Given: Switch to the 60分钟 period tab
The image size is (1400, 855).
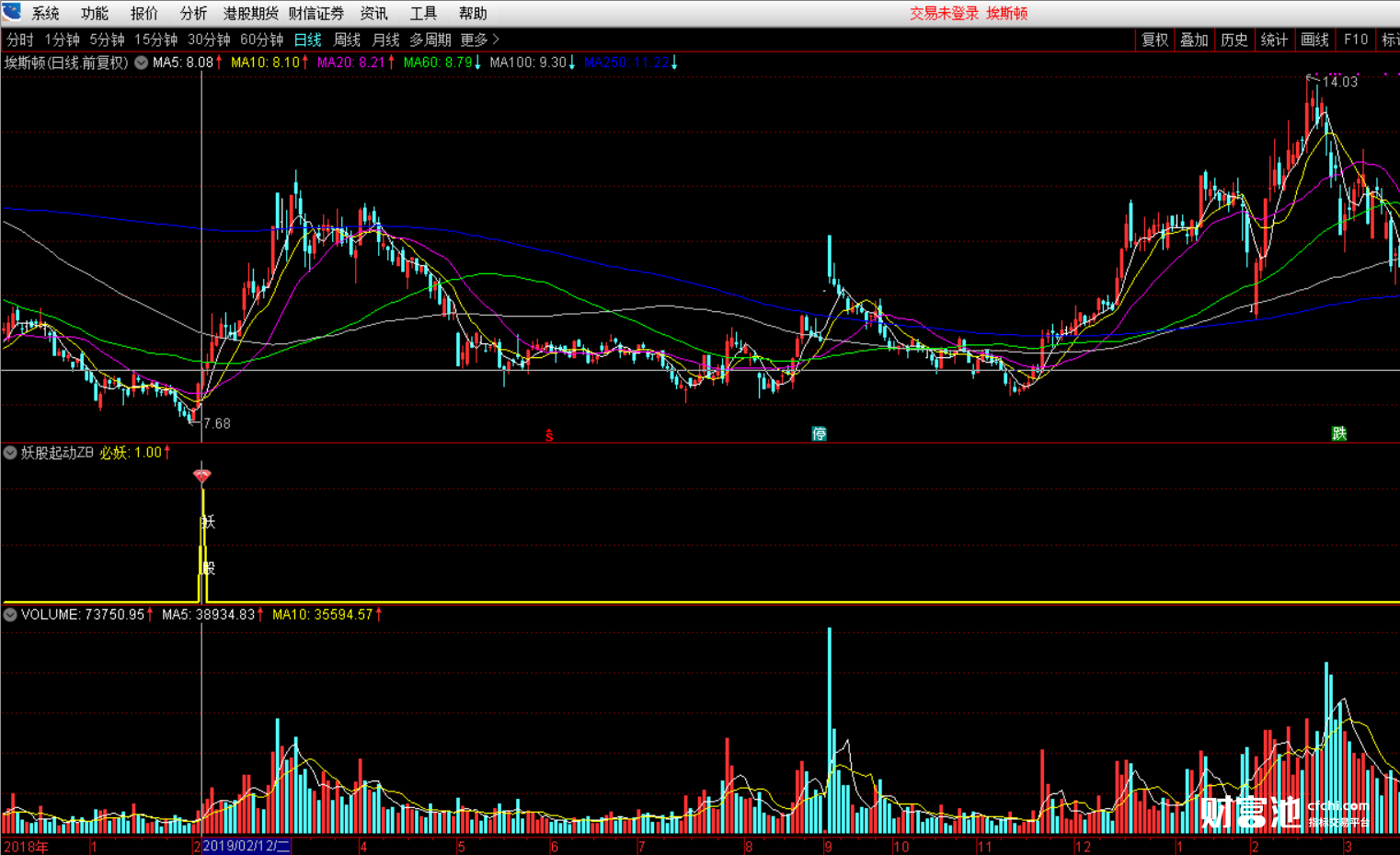Looking at the screenshot, I should point(262,40).
